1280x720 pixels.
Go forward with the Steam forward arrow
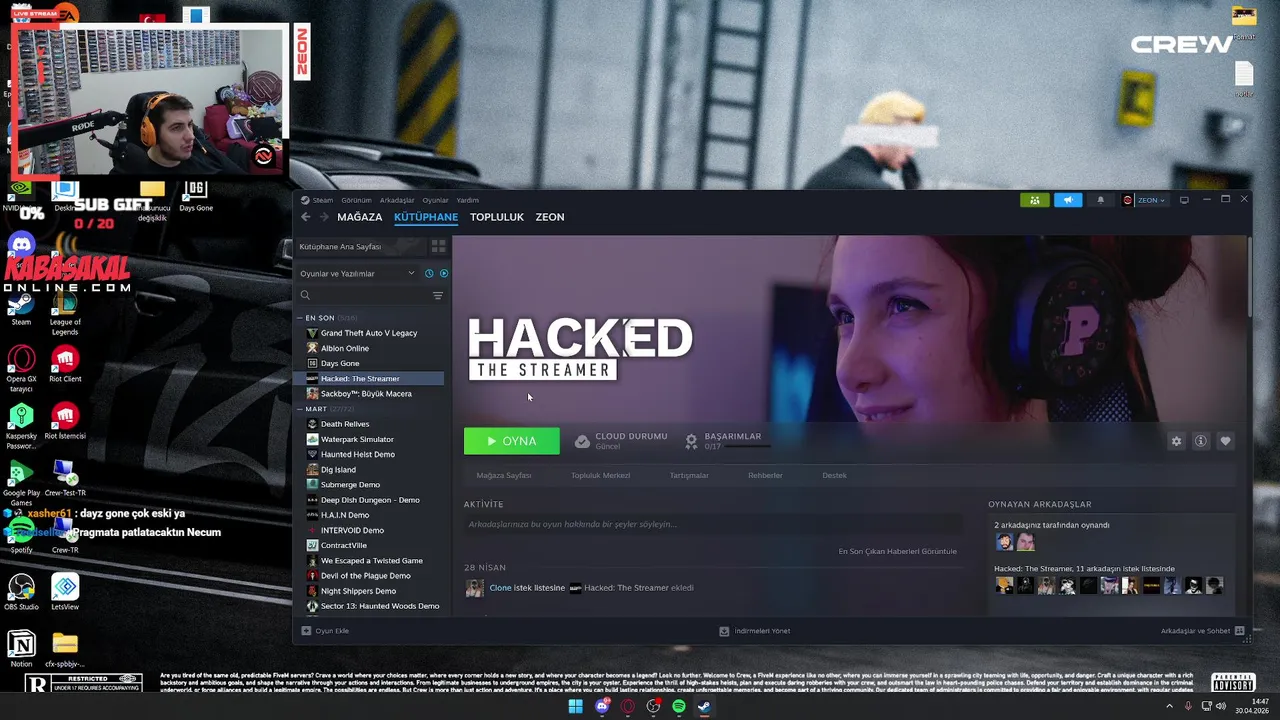[x=324, y=217]
